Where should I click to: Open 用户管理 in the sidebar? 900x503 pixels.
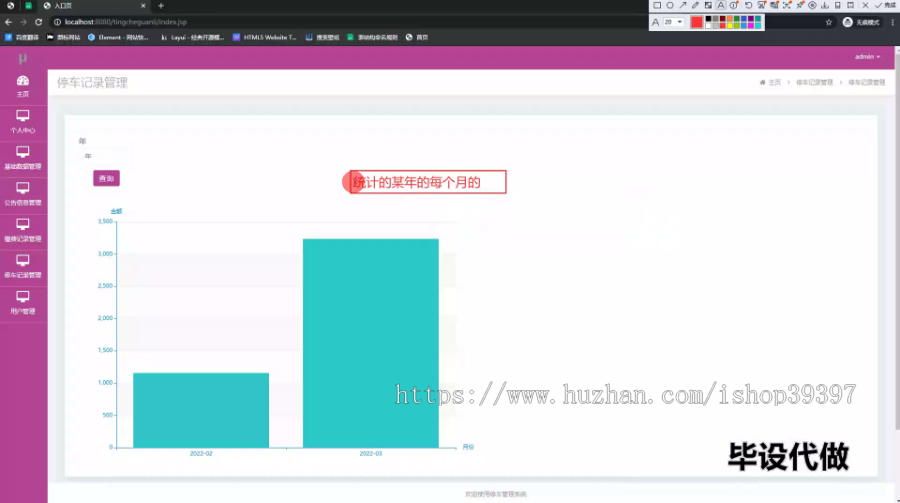(23, 303)
